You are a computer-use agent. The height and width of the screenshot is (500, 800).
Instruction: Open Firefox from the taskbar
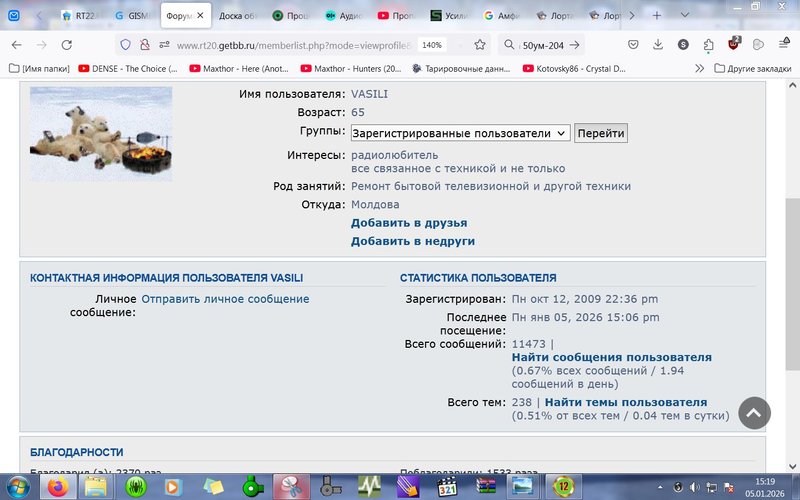58,487
